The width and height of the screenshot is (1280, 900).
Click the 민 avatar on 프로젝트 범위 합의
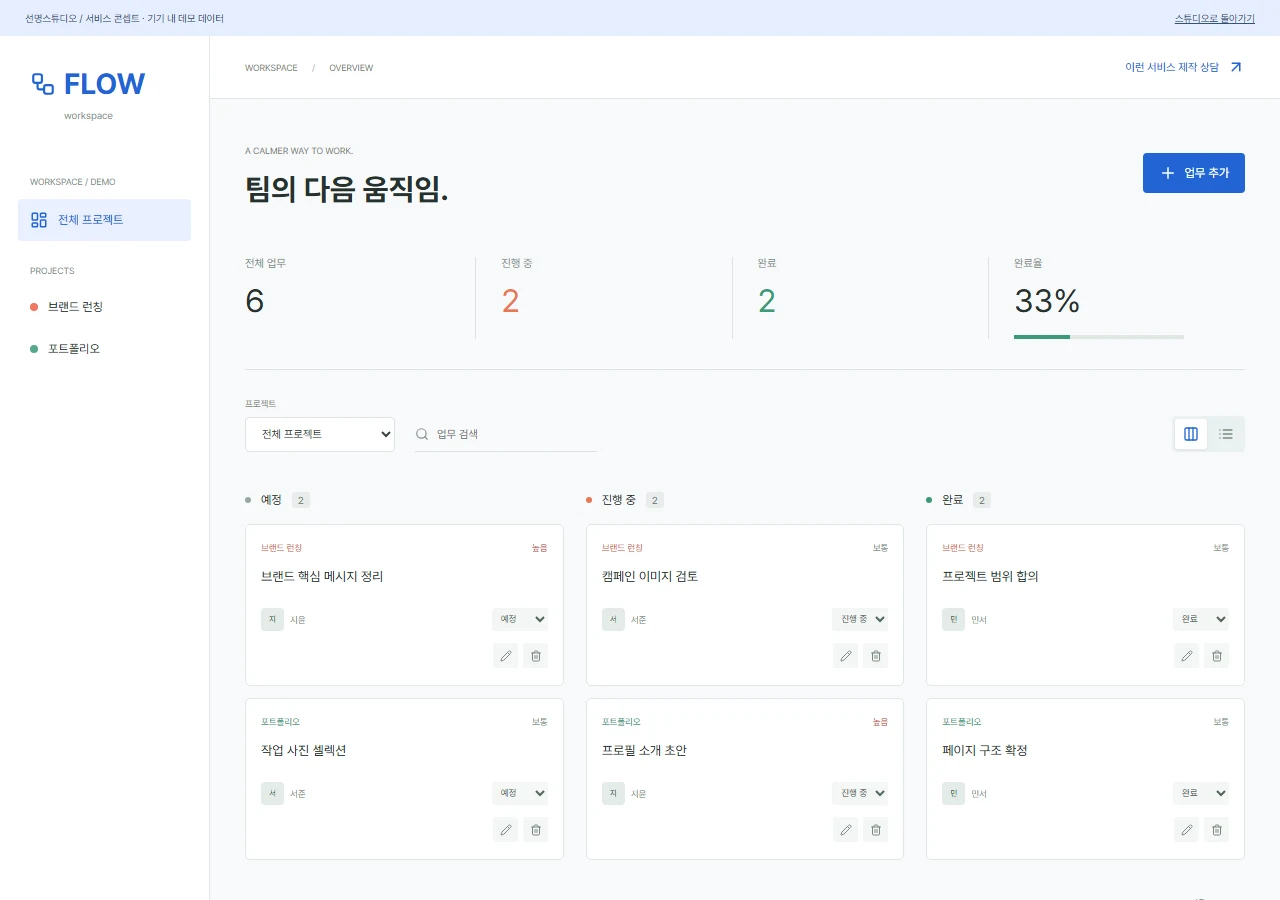[954, 620]
